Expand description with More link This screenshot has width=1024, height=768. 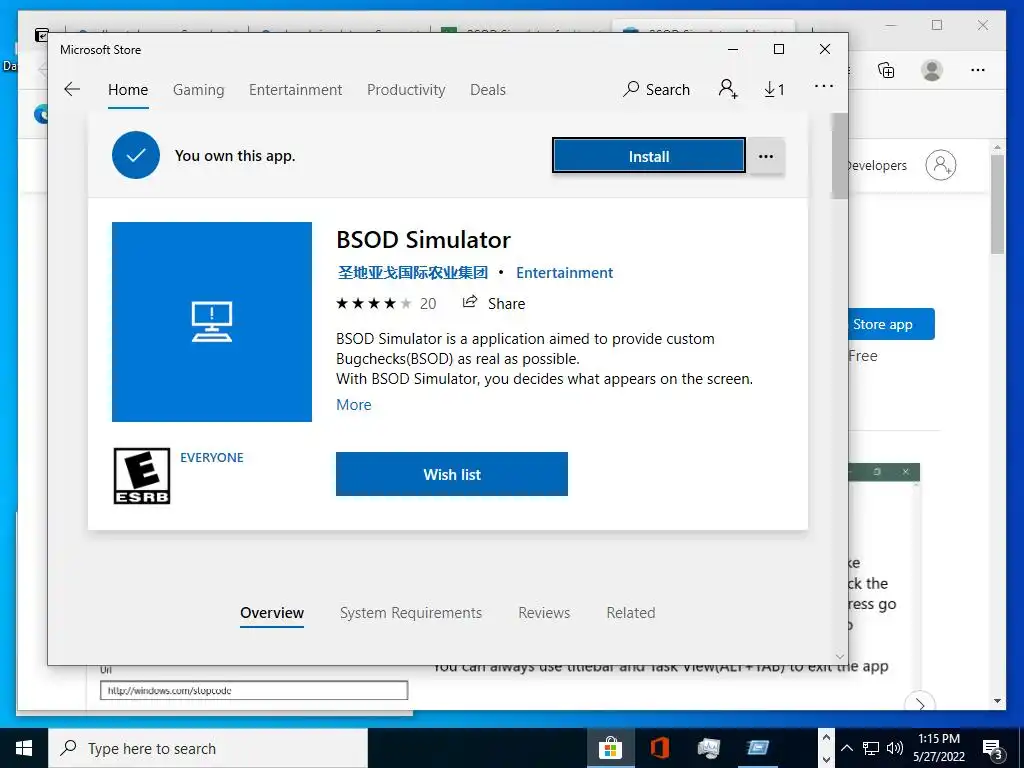pyautogui.click(x=353, y=405)
